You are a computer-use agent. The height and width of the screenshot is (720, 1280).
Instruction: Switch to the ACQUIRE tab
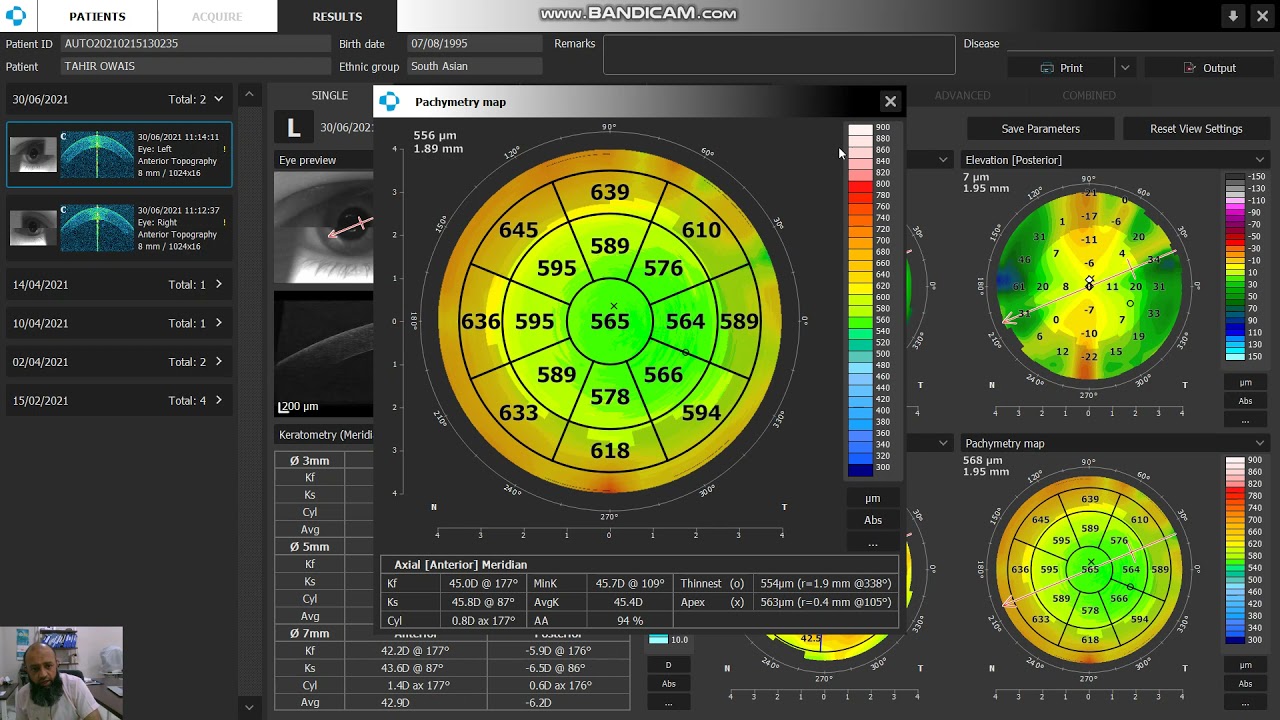click(x=217, y=16)
